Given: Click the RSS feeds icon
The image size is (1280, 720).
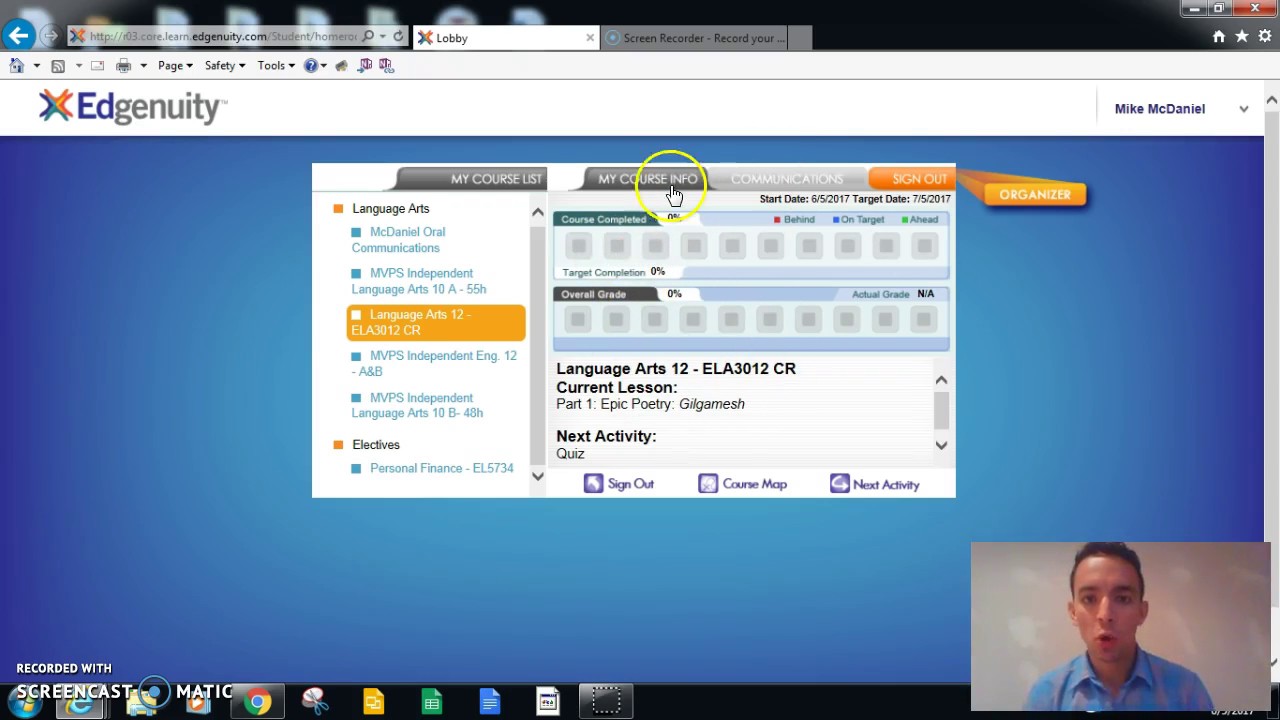Looking at the screenshot, I should pos(58,66).
